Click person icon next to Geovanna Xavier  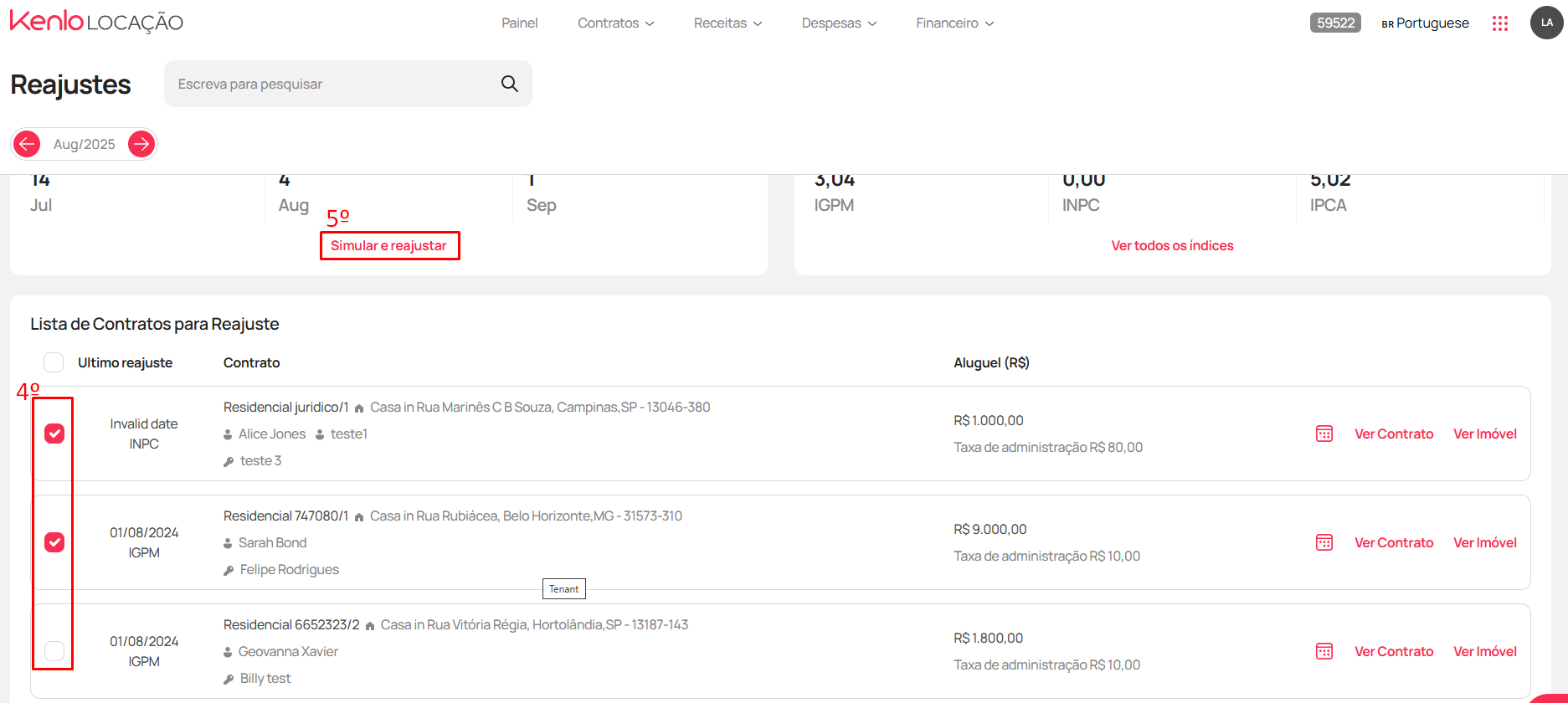point(228,652)
